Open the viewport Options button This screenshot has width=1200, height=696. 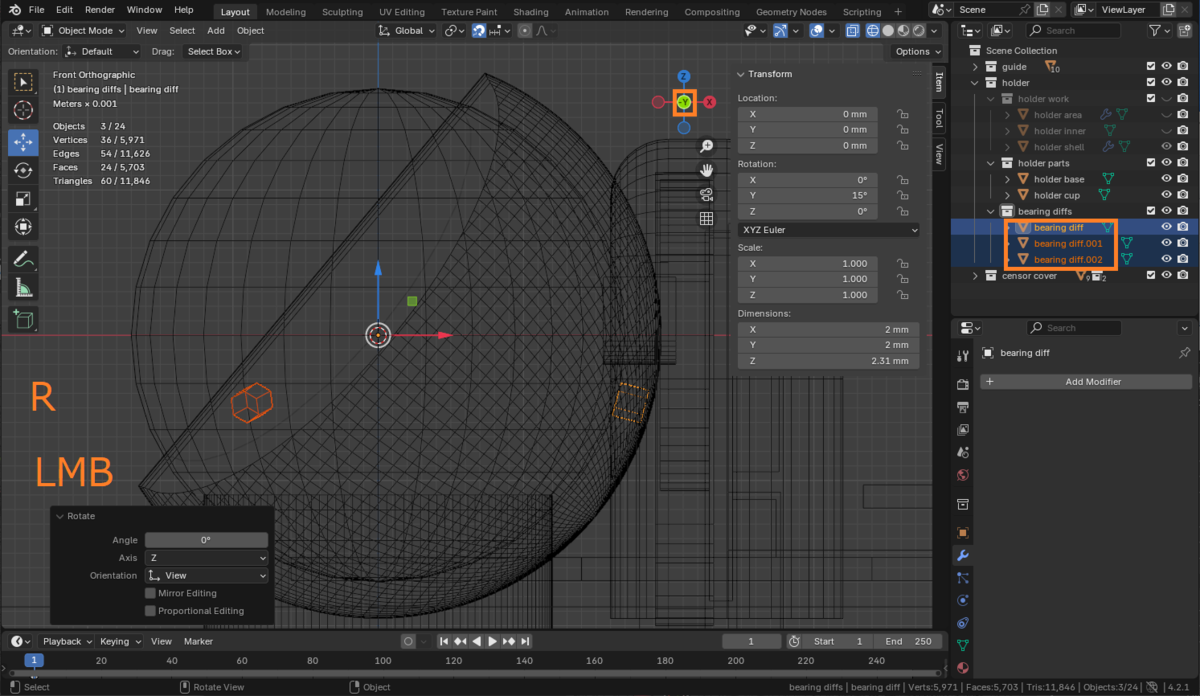pyautogui.click(x=916, y=51)
